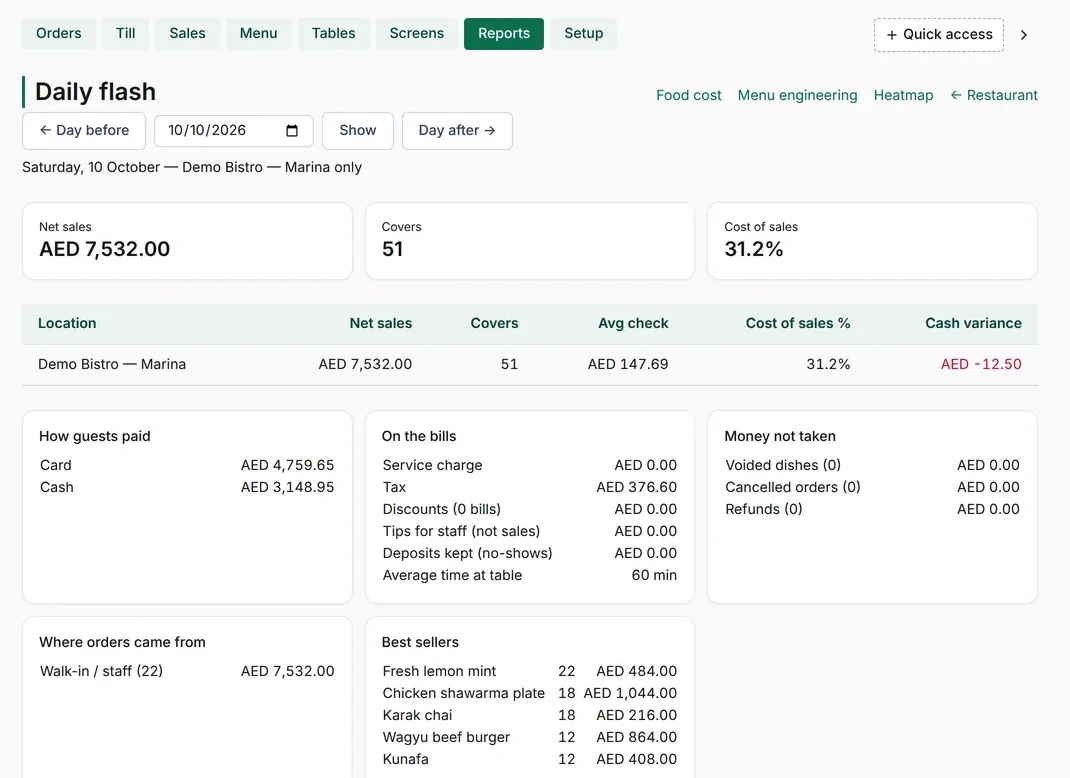1070x778 pixels.
Task: Click the Cash variance column header
Action: point(973,323)
